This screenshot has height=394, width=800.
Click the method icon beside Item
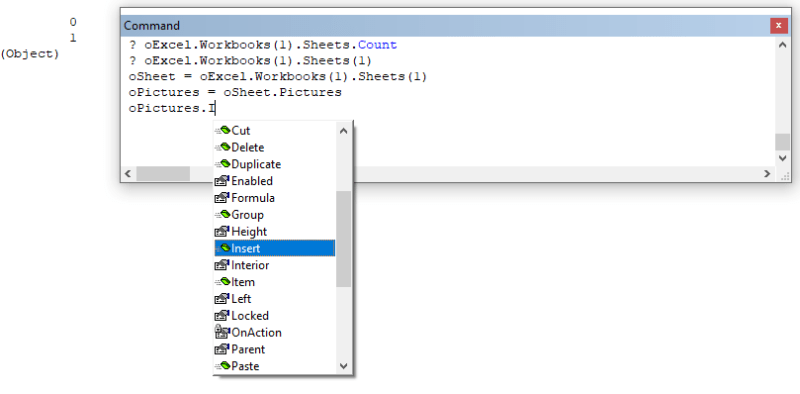222,282
